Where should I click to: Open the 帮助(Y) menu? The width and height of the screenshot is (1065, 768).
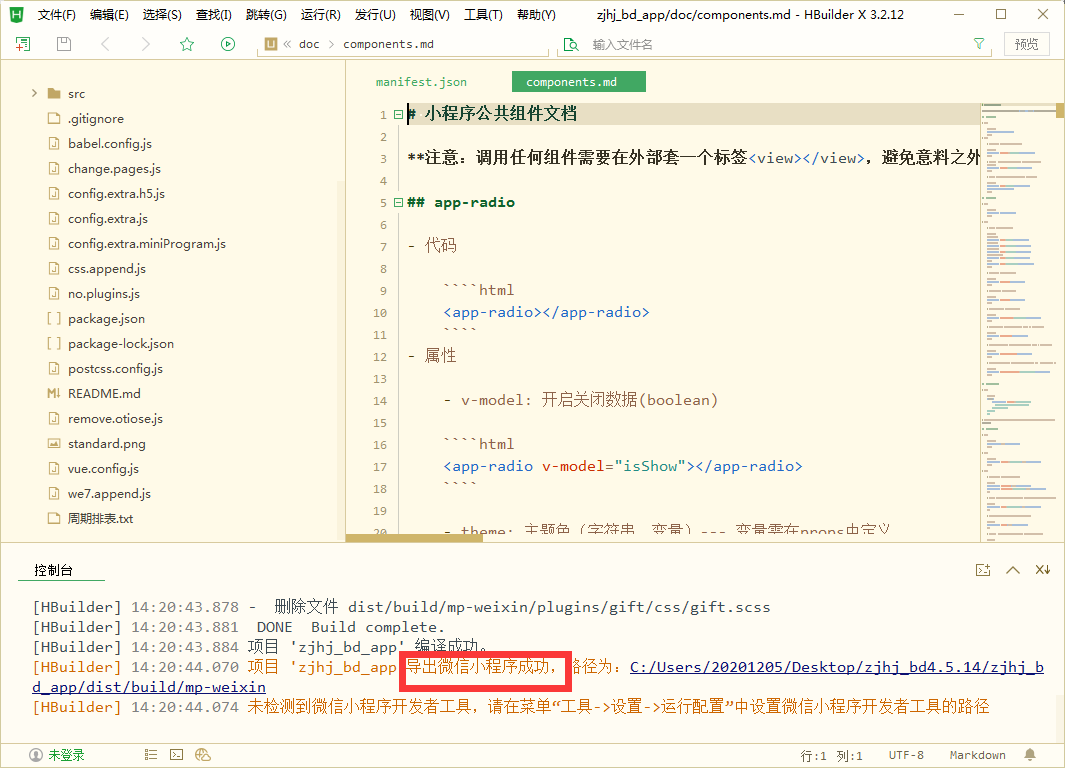[537, 14]
